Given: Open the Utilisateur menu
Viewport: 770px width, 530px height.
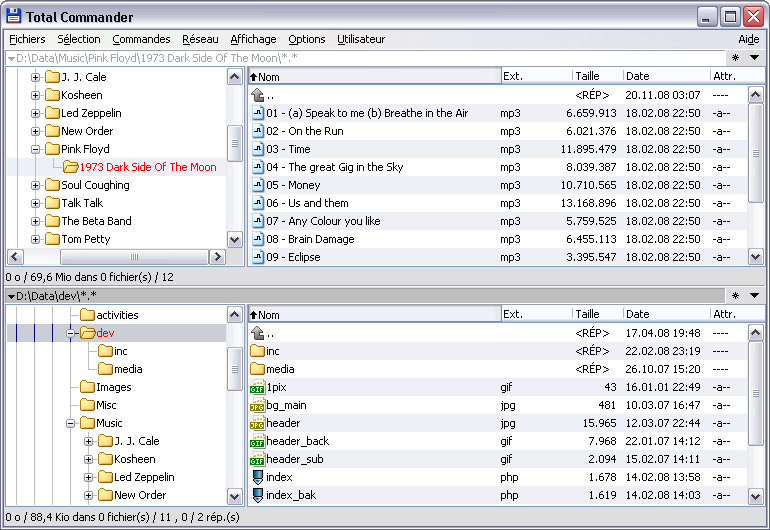Looking at the screenshot, I should pyautogui.click(x=361, y=39).
